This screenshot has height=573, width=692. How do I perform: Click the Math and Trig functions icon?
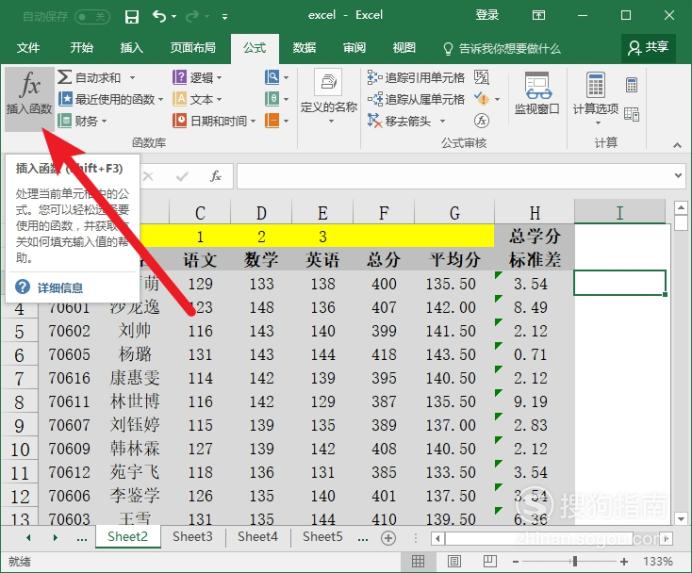pos(272,99)
